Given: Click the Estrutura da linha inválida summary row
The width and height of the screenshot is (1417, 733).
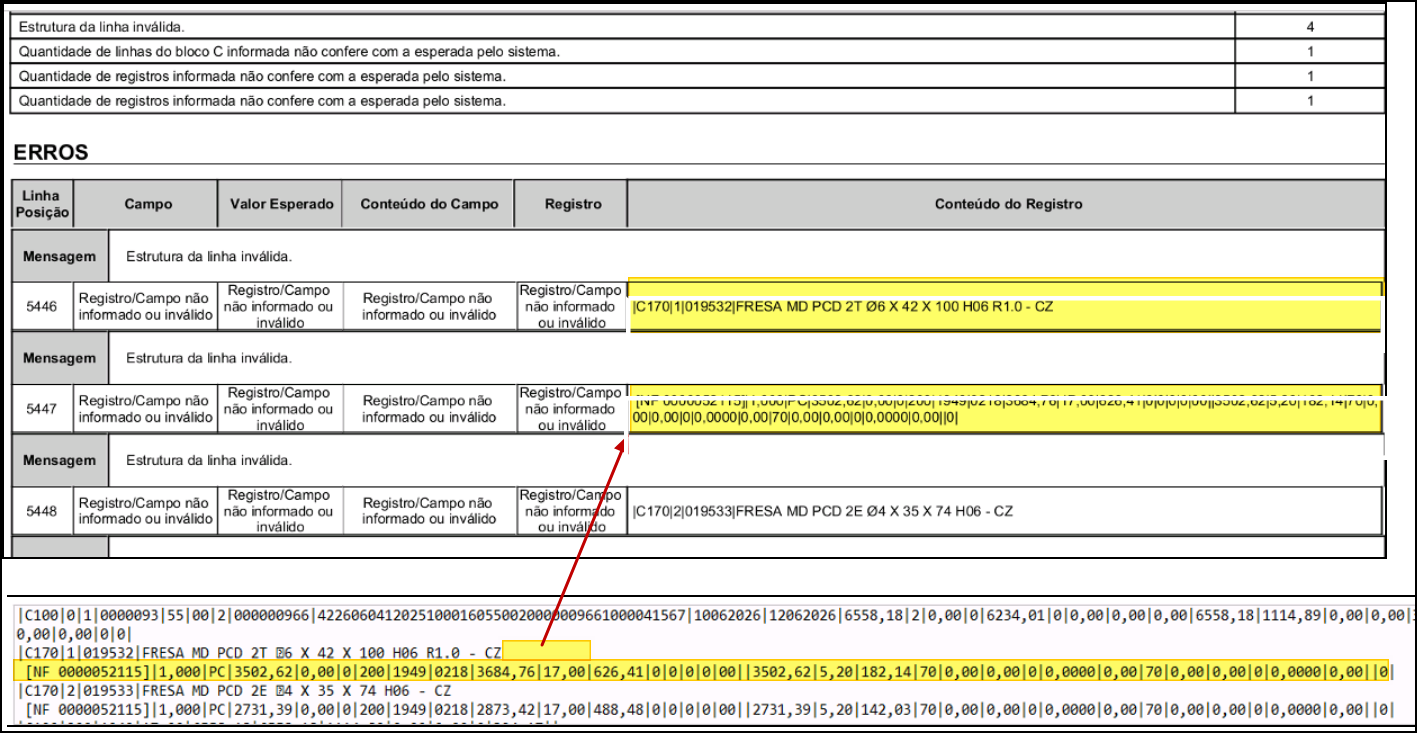Looking at the screenshot, I should coord(623,27).
